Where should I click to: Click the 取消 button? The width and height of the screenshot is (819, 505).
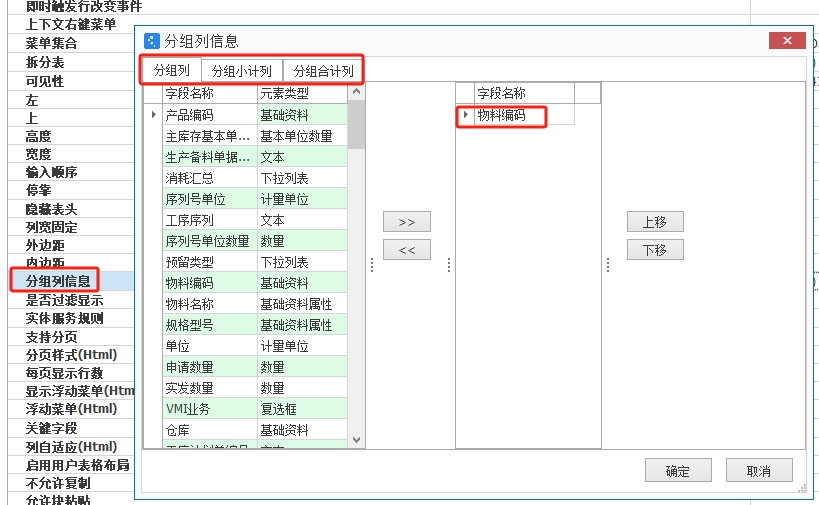point(759,471)
